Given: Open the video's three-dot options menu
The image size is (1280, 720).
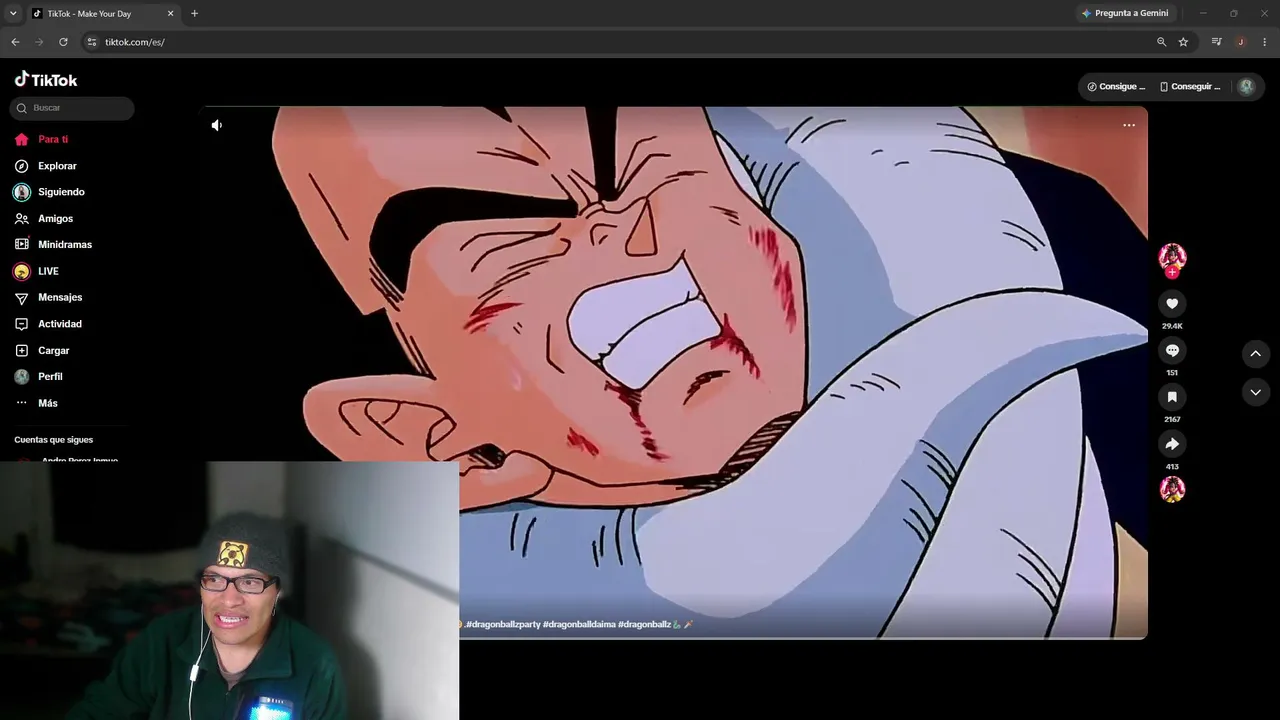Looking at the screenshot, I should click(1129, 125).
